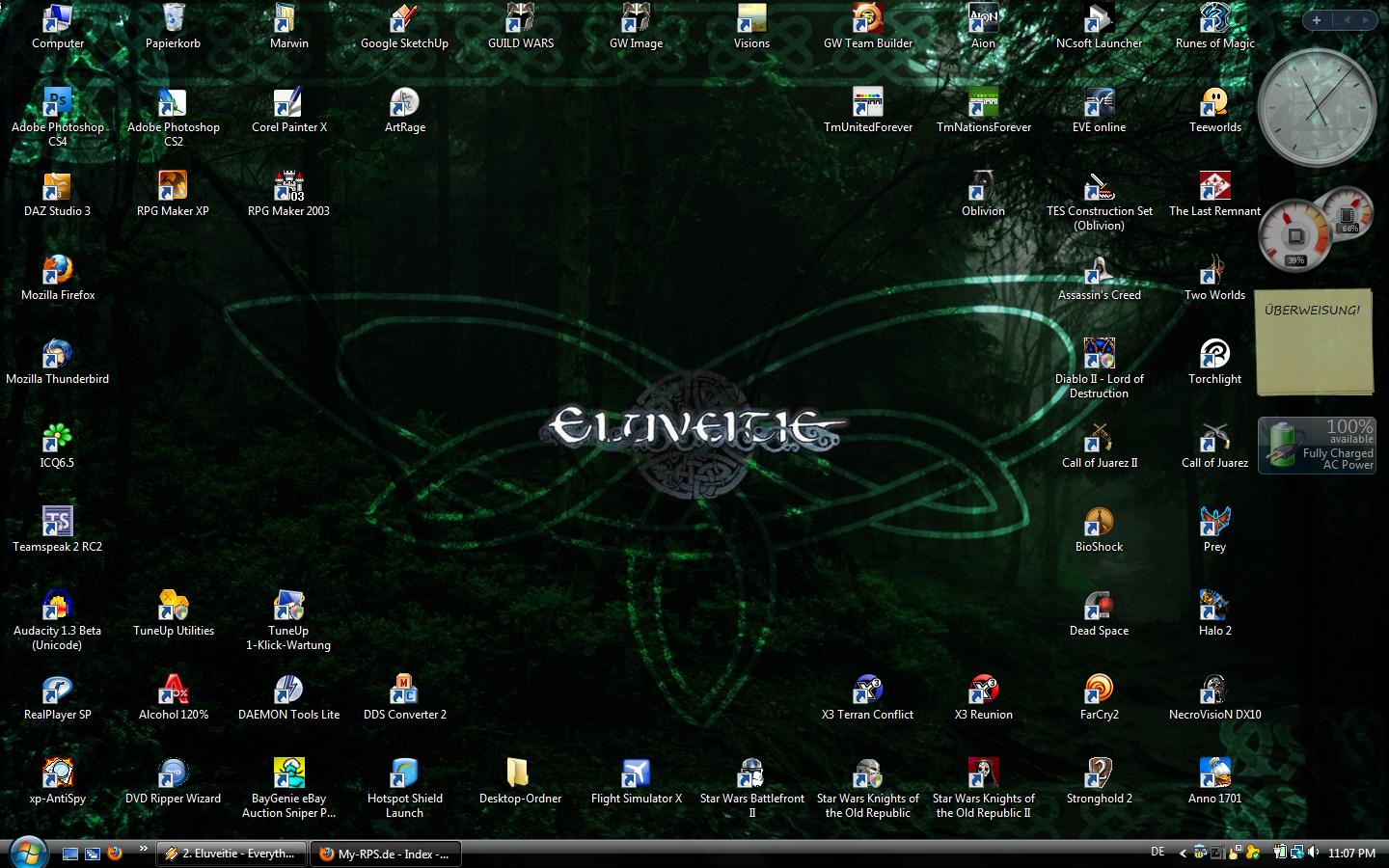This screenshot has width=1389, height=868.
Task: Select the Corel Painter X shortcut
Action: click(x=289, y=110)
